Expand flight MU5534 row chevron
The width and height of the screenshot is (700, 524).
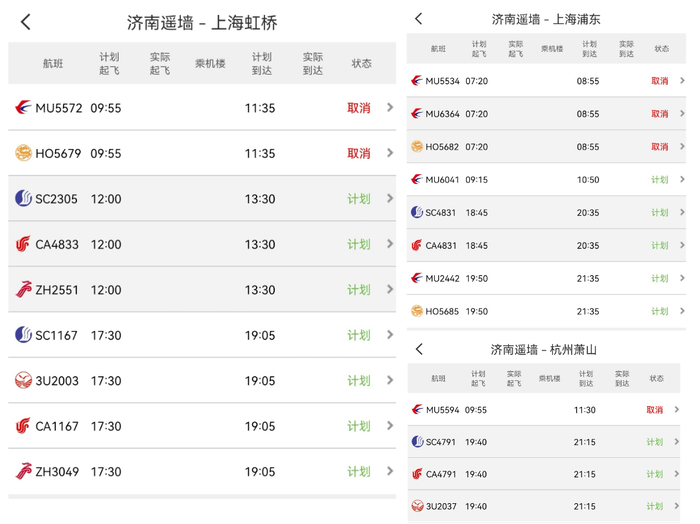[682, 81]
